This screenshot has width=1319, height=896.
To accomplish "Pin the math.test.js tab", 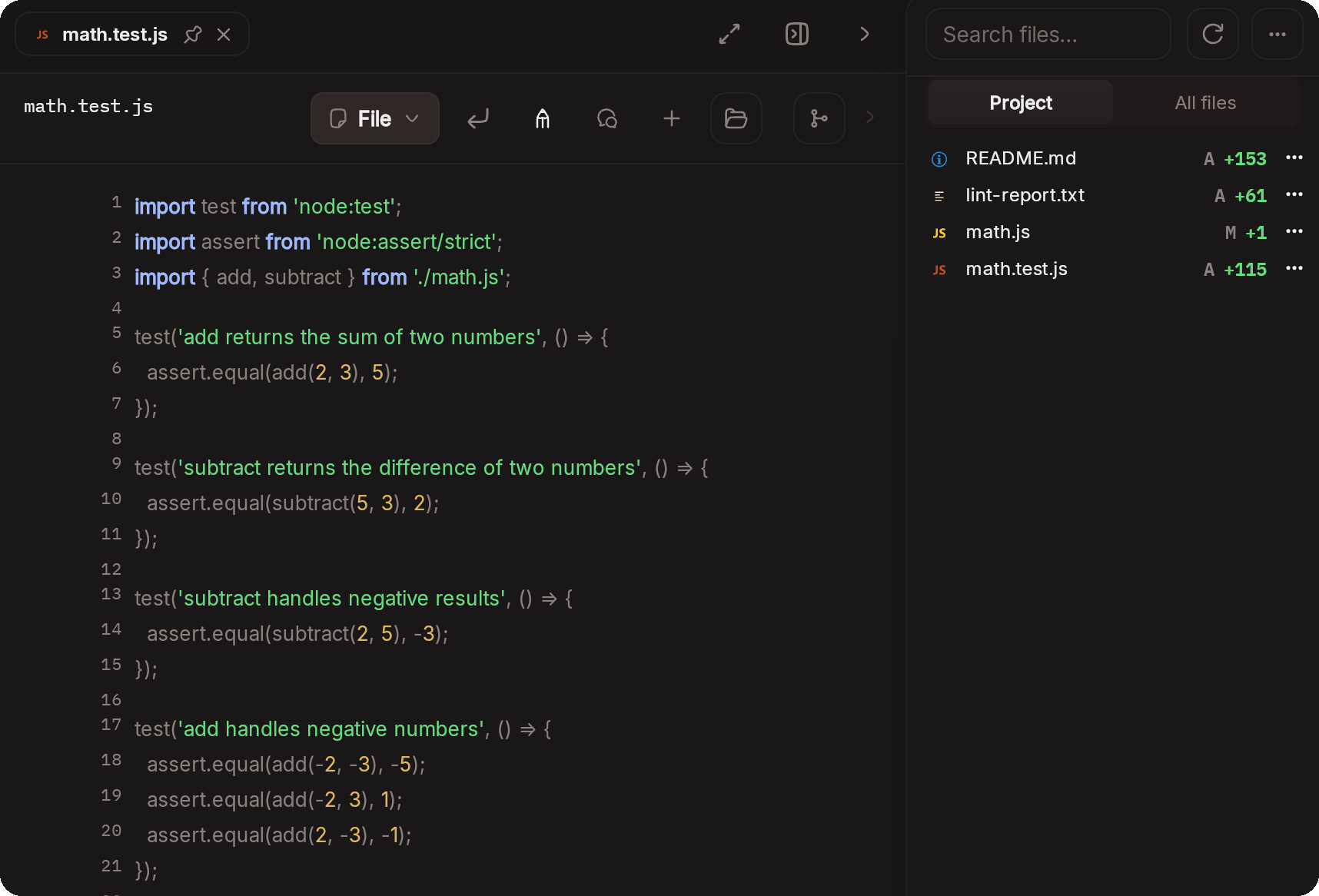I will (193, 35).
